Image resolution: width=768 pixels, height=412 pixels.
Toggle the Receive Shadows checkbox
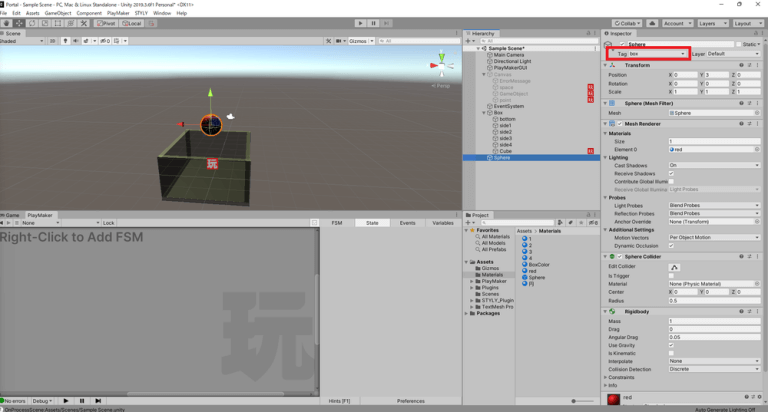pyautogui.click(x=671, y=173)
